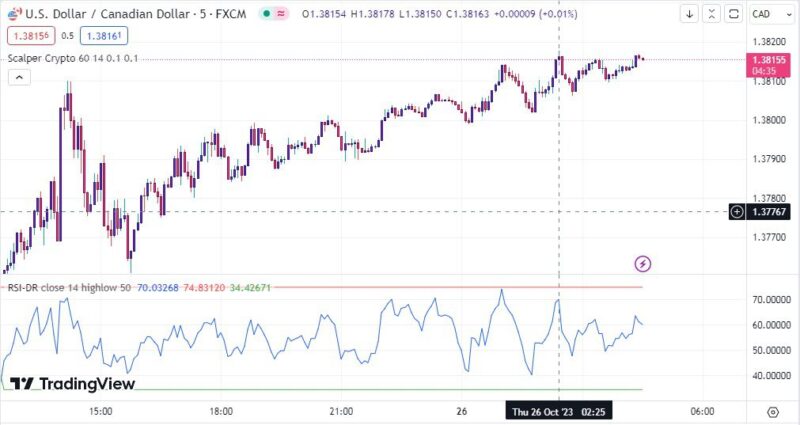
Task: Click the 21:00 time axis label
Action: click(x=341, y=411)
